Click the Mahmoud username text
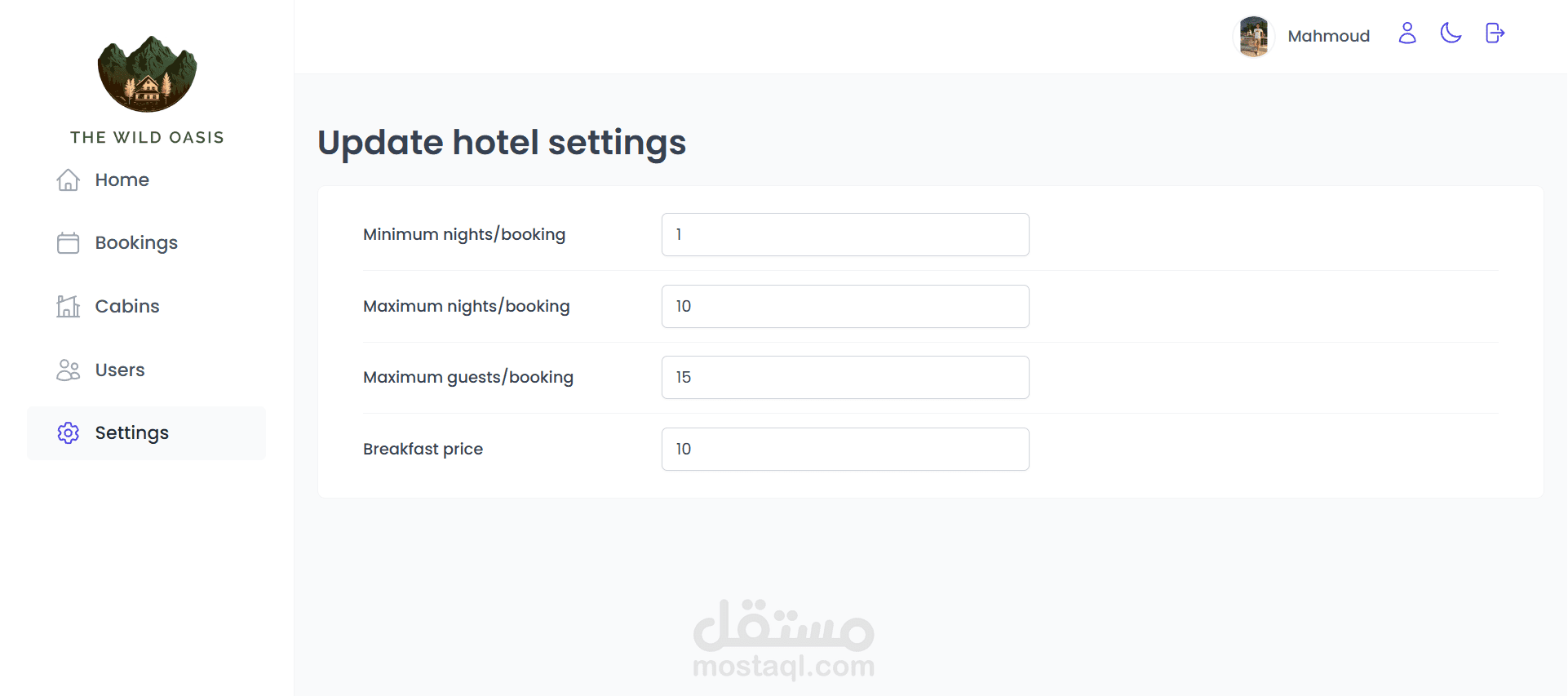Image resolution: width=1568 pixels, height=696 pixels. (1328, 36)
